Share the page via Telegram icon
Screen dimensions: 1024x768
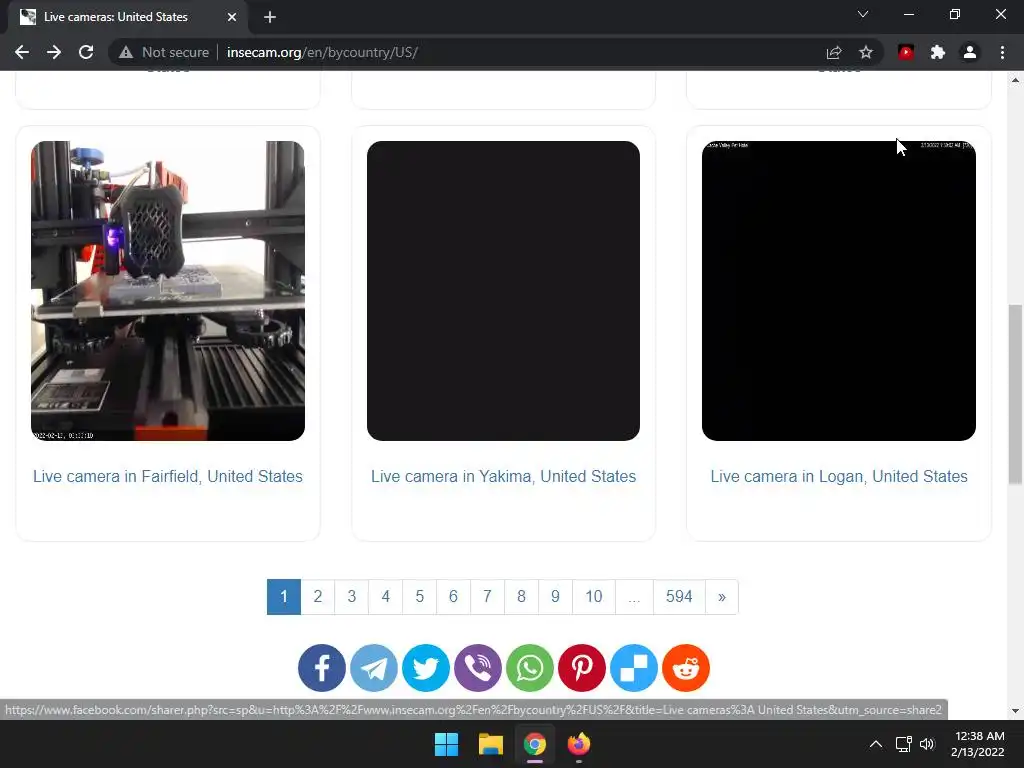click(374, 667)
